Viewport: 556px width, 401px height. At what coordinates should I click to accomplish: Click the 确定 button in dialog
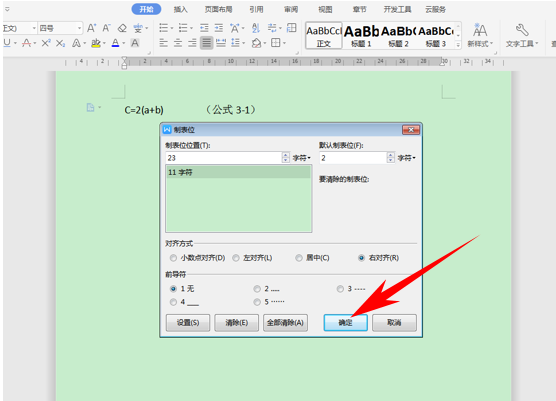(x=345, y=323)
